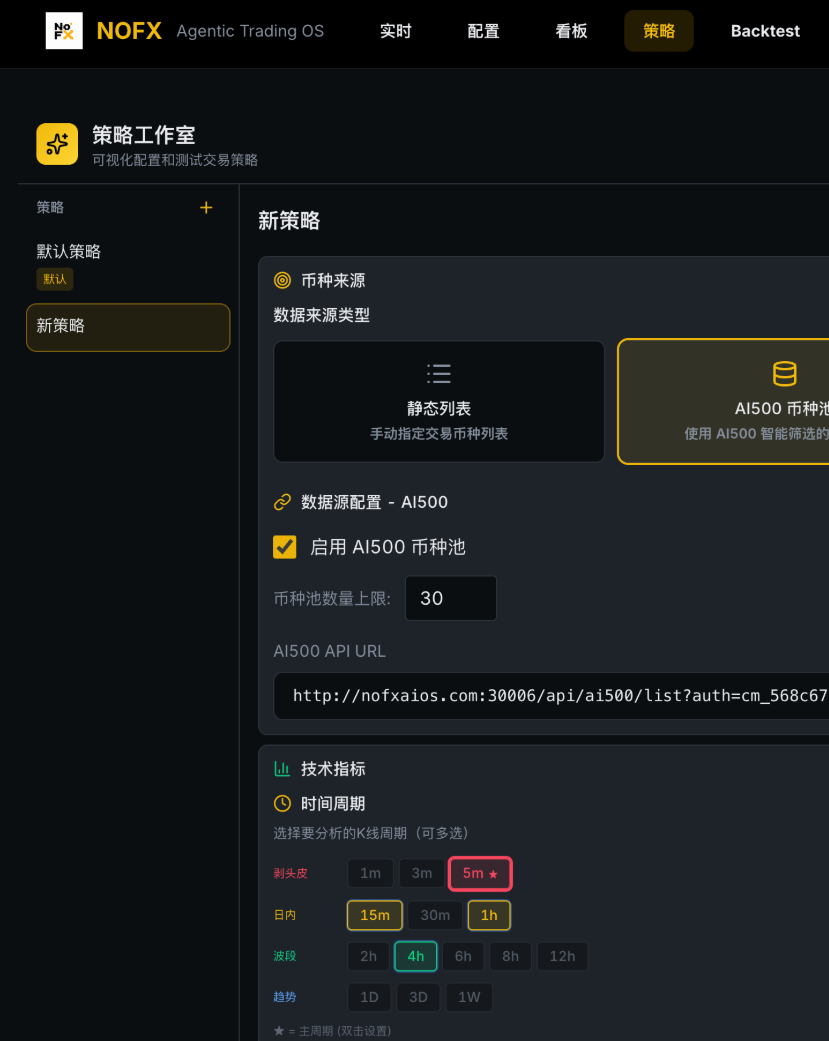Image resolution: width=829 pixels, height=1041 pixels.
Task: Switch to the Backtest tab
Action: [765, 31]
